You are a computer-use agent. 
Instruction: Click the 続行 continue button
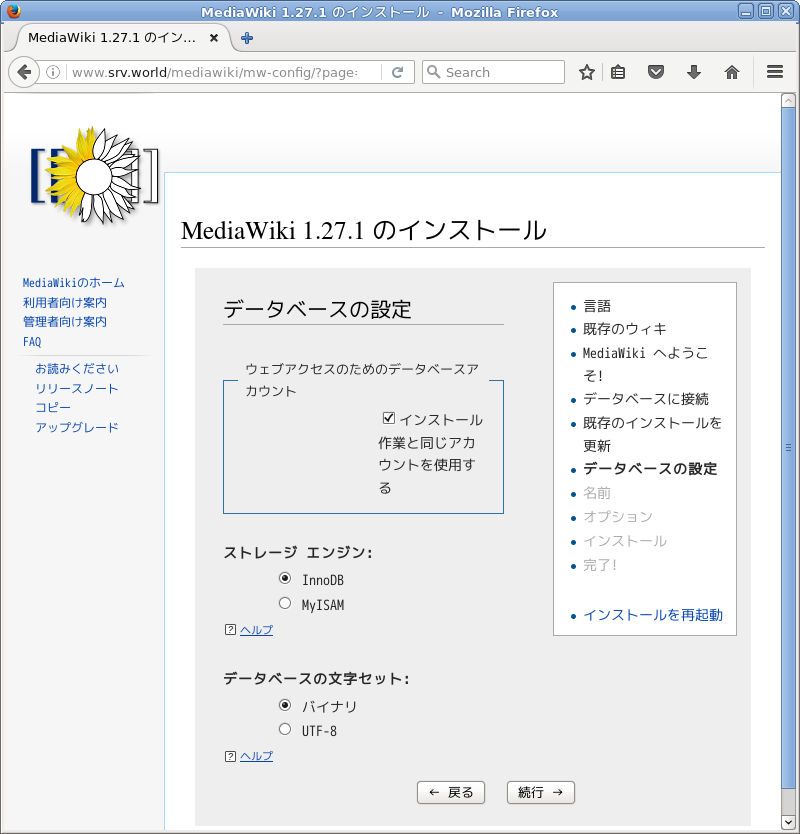(541, 793)
